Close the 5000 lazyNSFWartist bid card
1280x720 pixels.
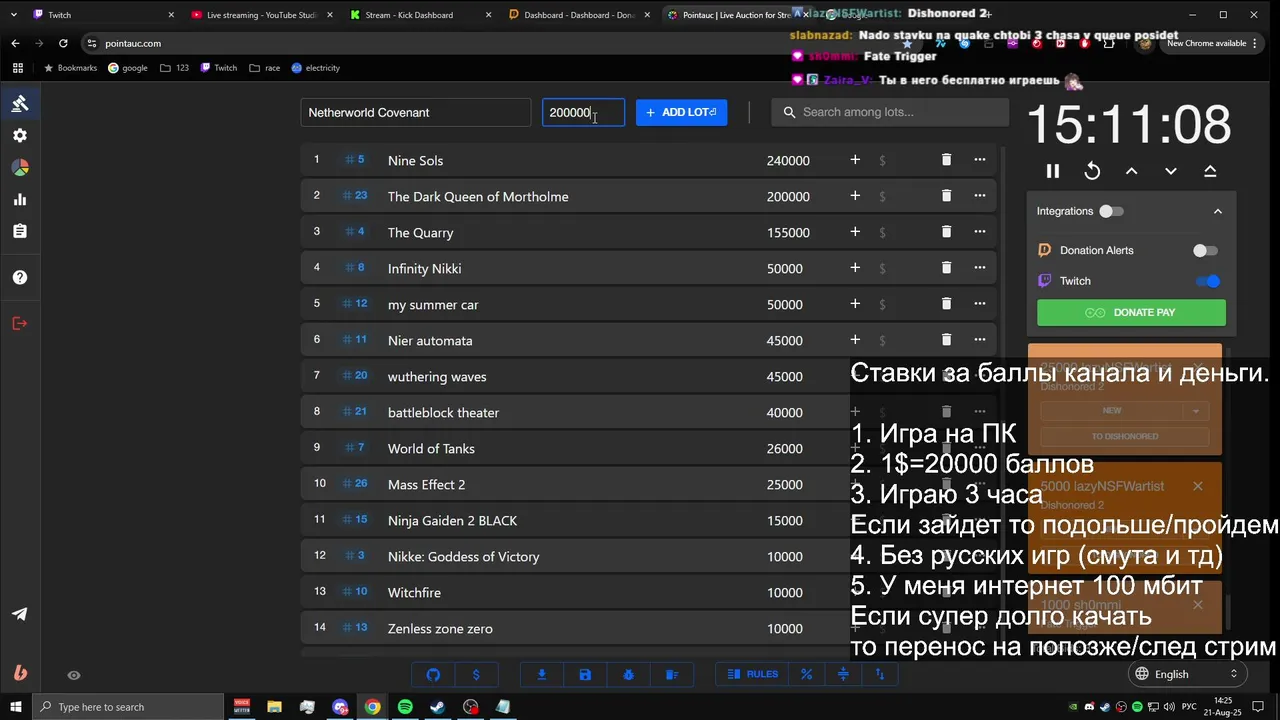tap(1198, 486)
